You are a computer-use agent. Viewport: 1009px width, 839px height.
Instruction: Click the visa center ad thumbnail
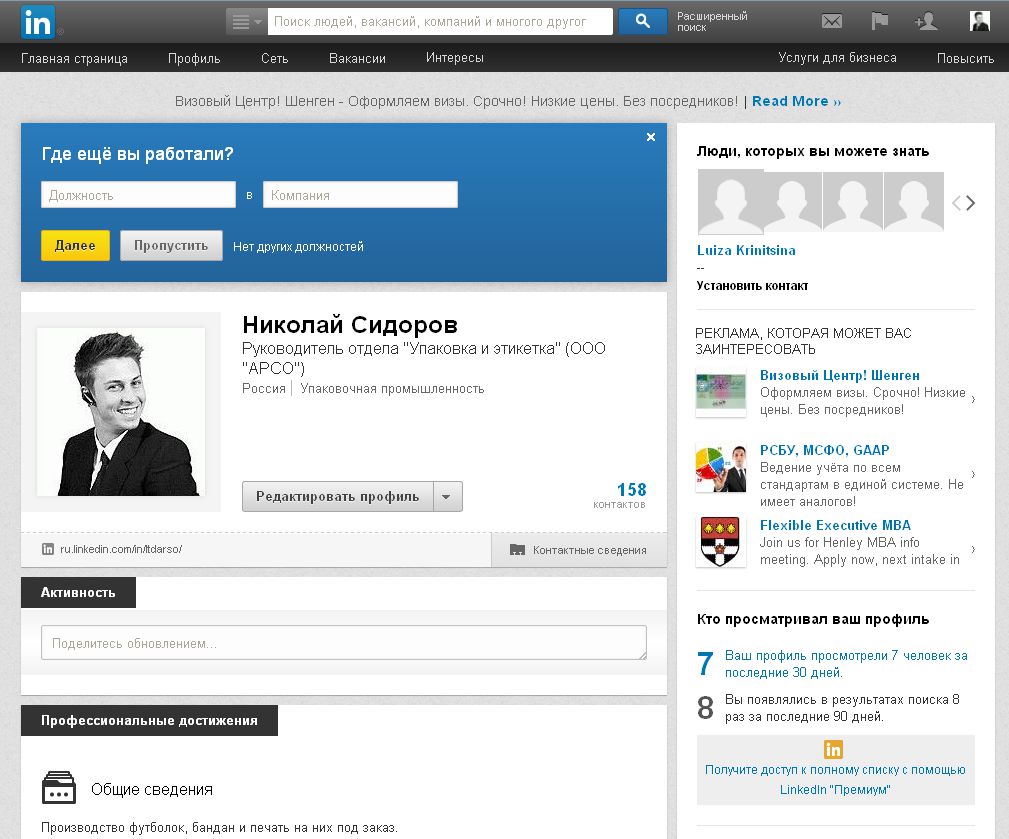(x=721, y=392)
